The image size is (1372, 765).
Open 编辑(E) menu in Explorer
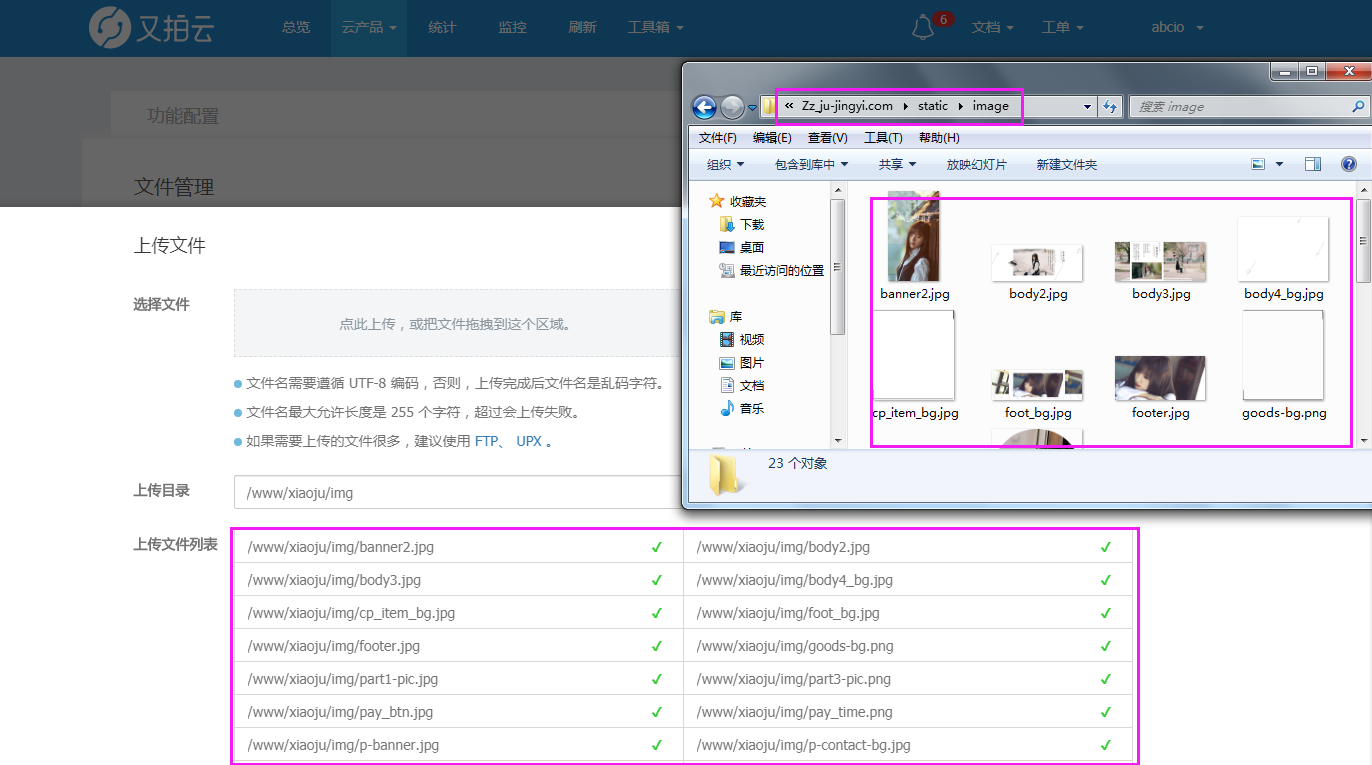[772, 138]
